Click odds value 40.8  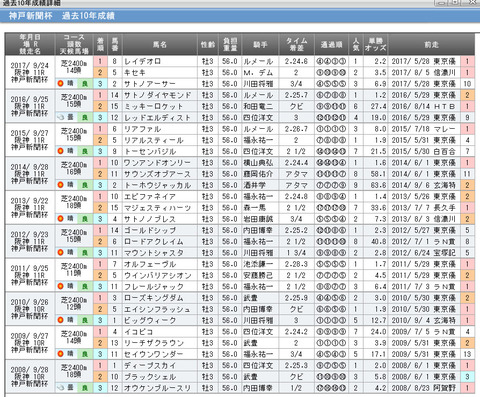pyautogui.click(x=379, y=242)
